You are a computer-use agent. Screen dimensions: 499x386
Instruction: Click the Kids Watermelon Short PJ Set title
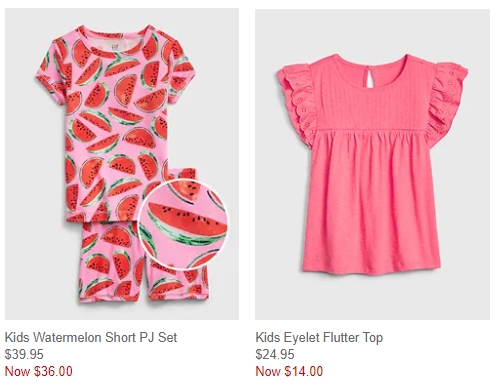[91, 337]
